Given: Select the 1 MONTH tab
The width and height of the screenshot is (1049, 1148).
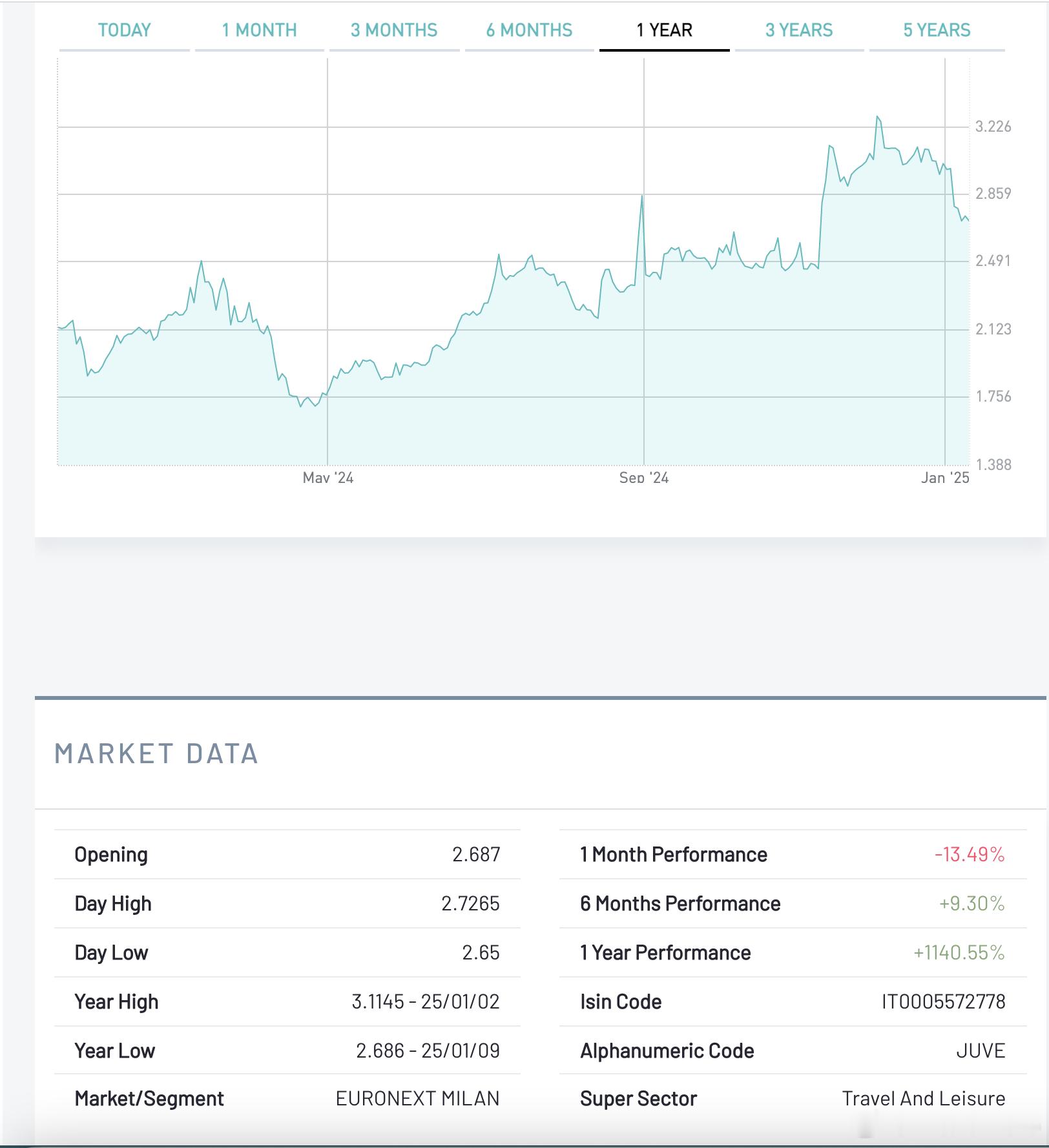Looking at the screenshot, I should (259, 30).
